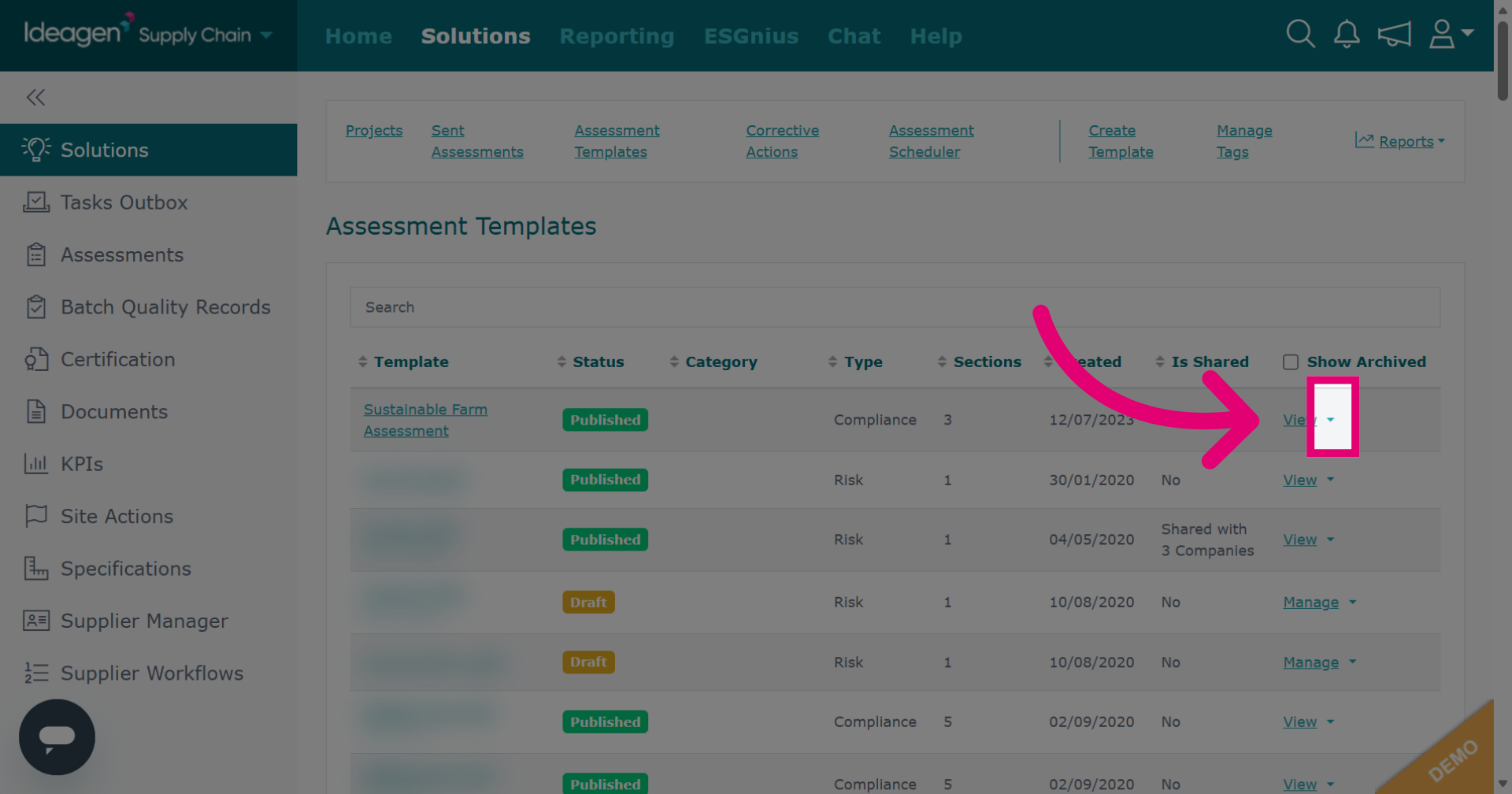This screenshot has height=794, width=1512.
Task: Click the Specifications icon in sidebar
Action: pyautogui.click(x=36, y=568)
